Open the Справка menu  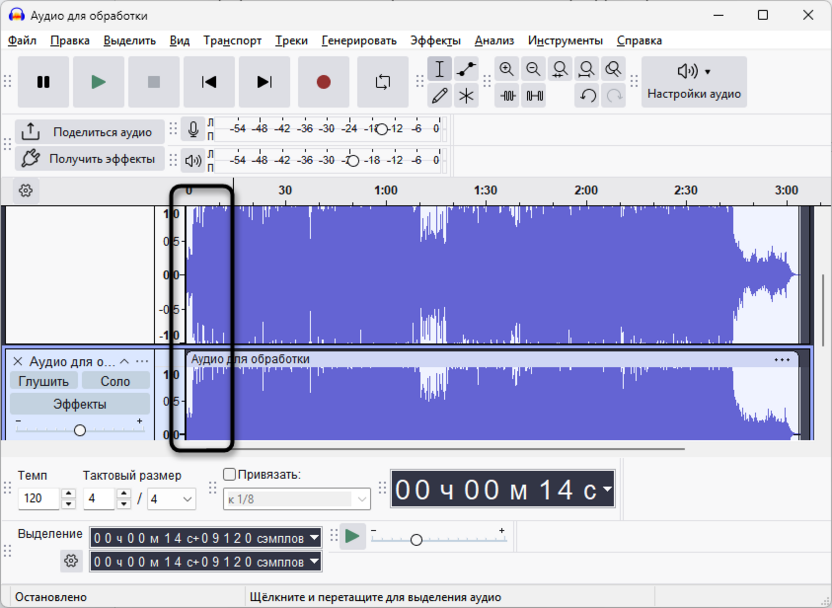click(639, 40)
